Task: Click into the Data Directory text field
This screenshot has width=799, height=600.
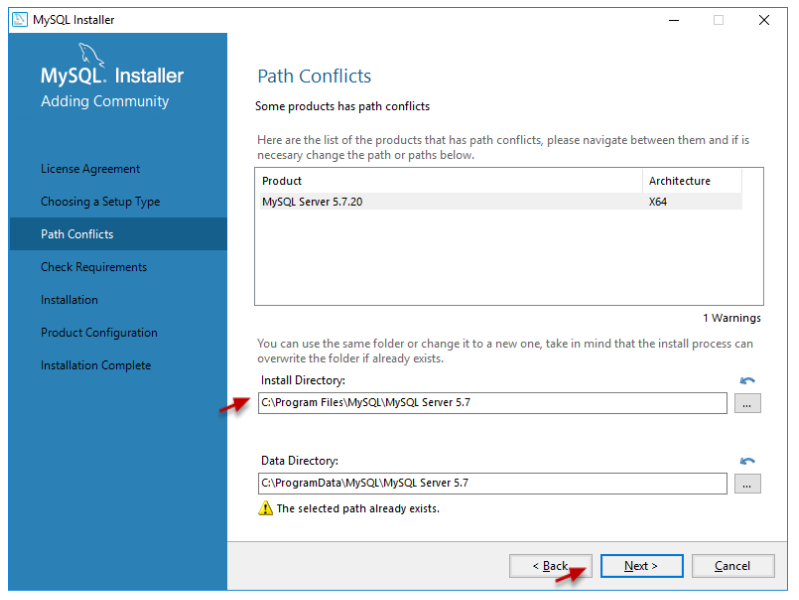Action: click(x=492, y=483)
